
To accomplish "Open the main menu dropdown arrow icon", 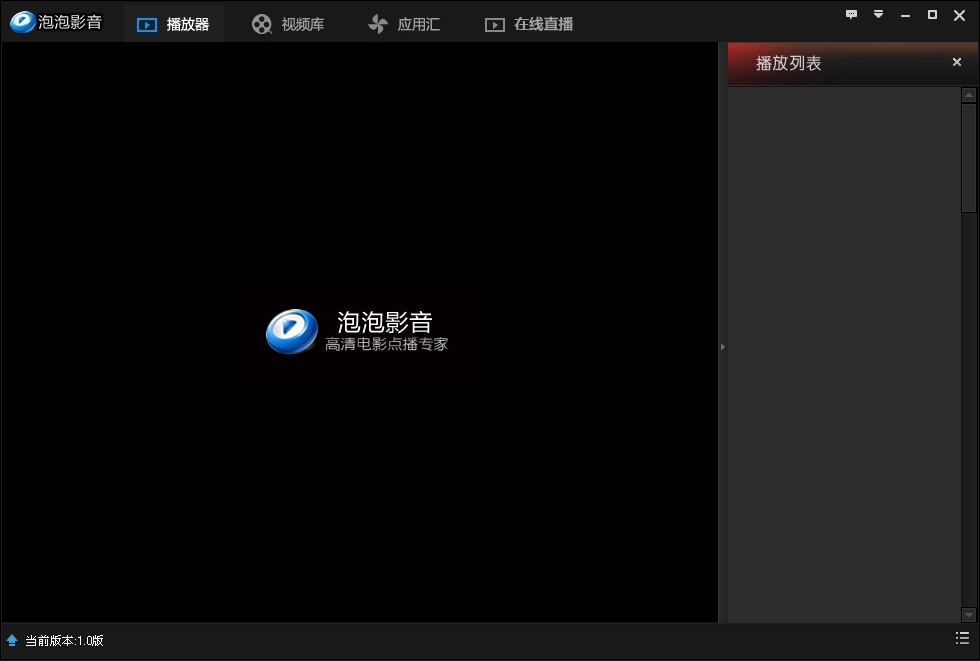I will [x=878, y=14].
